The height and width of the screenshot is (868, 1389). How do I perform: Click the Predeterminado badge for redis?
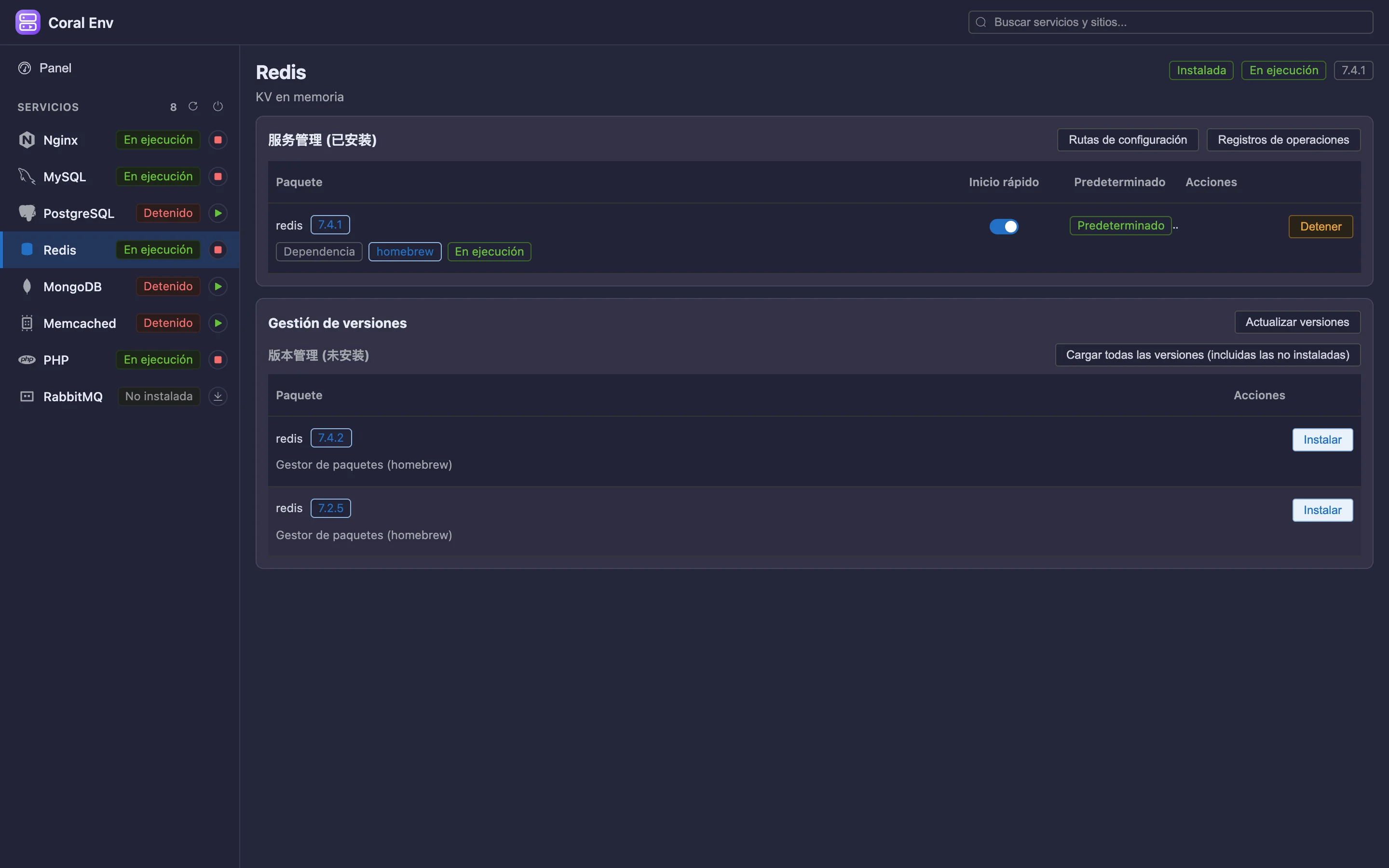[x=1120, y=226]
